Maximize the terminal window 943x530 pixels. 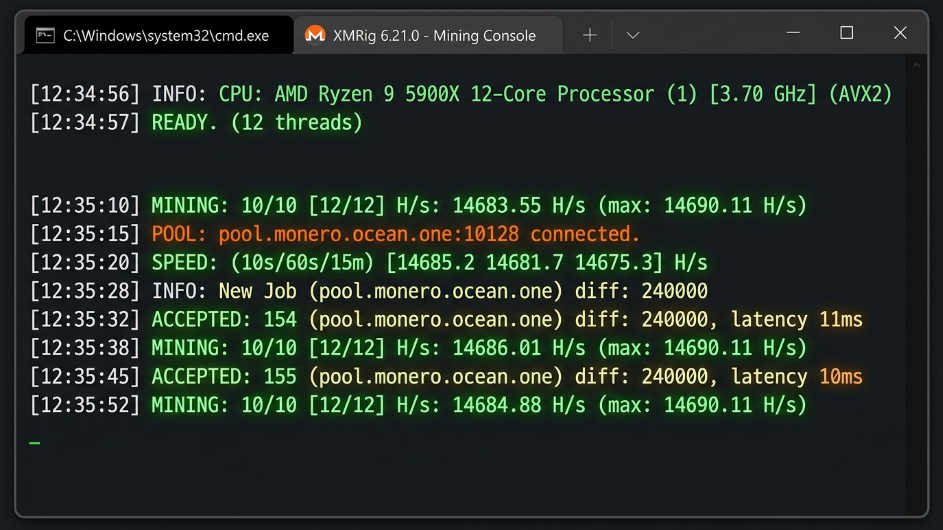(x=846, y=33)
